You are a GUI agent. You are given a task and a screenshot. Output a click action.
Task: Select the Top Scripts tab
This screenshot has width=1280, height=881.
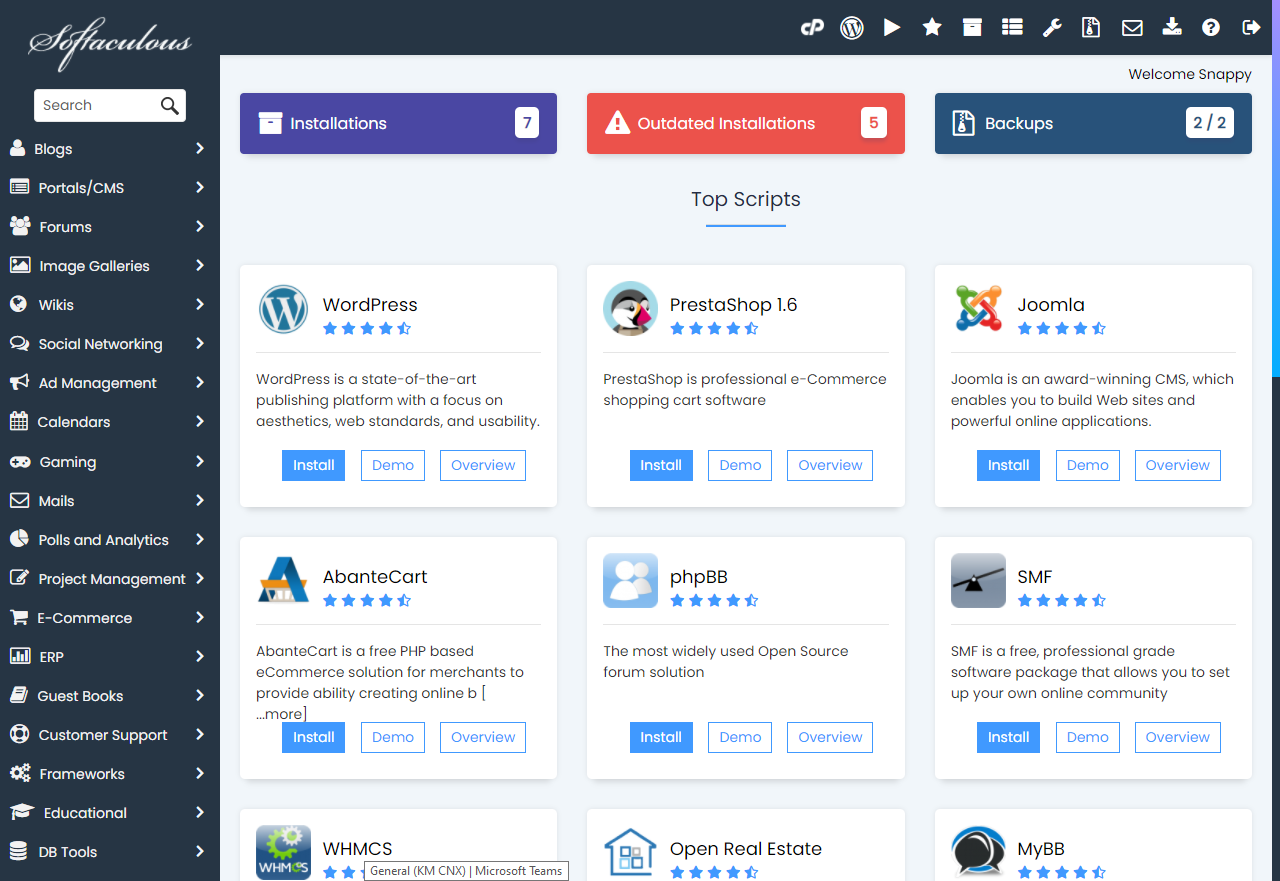745,199
